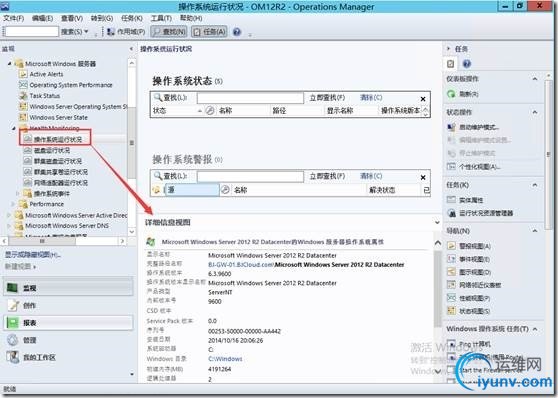The image size is (558, 398).
Task: Click the 性能视图(P) navigation icon
Action: (x=451, y=298)
